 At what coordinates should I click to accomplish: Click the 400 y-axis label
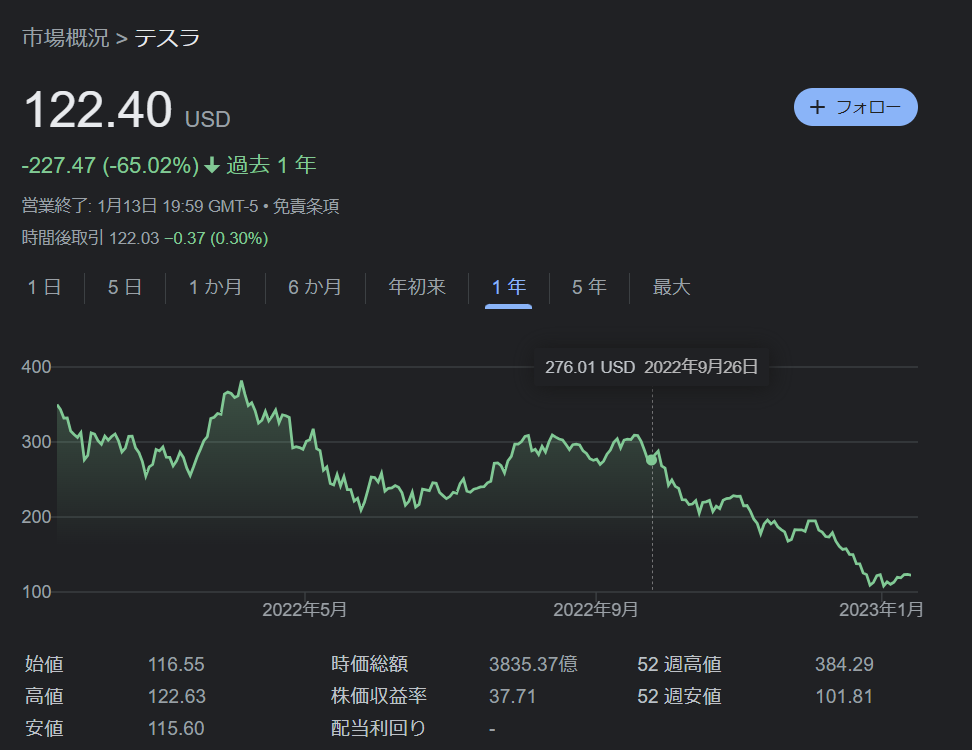(37, 367)
